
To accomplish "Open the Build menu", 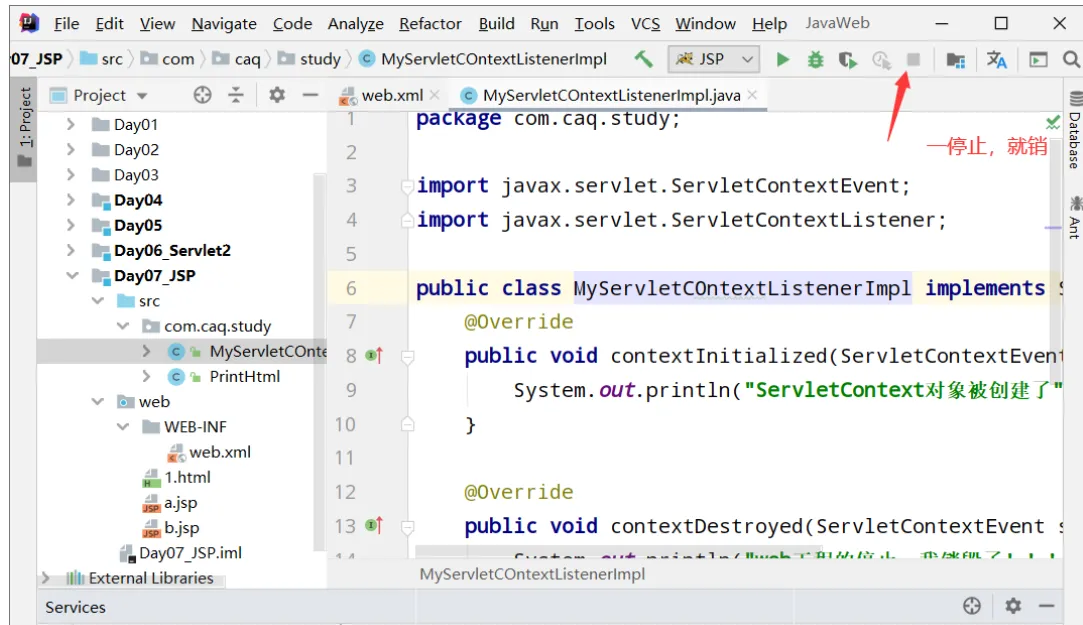I will 497,24.
